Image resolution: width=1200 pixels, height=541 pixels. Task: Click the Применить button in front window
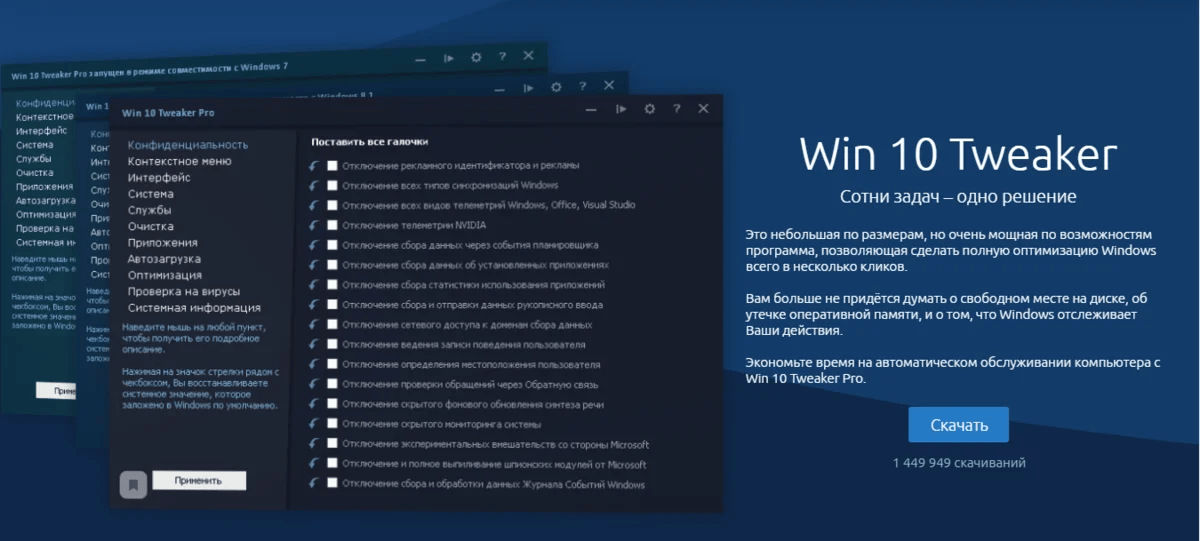[199, 481]
